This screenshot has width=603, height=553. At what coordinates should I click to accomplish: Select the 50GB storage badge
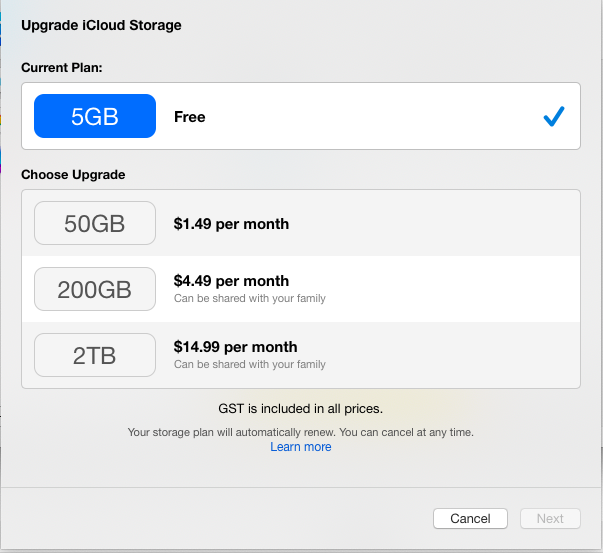pyautogui.click(x=95, y=223)
